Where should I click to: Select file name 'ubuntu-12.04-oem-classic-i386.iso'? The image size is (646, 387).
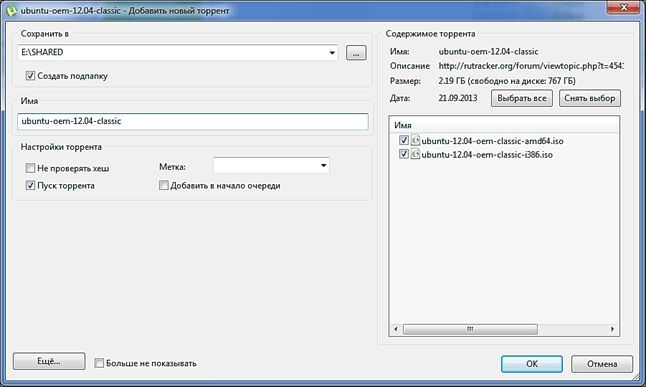pos(487,155)
